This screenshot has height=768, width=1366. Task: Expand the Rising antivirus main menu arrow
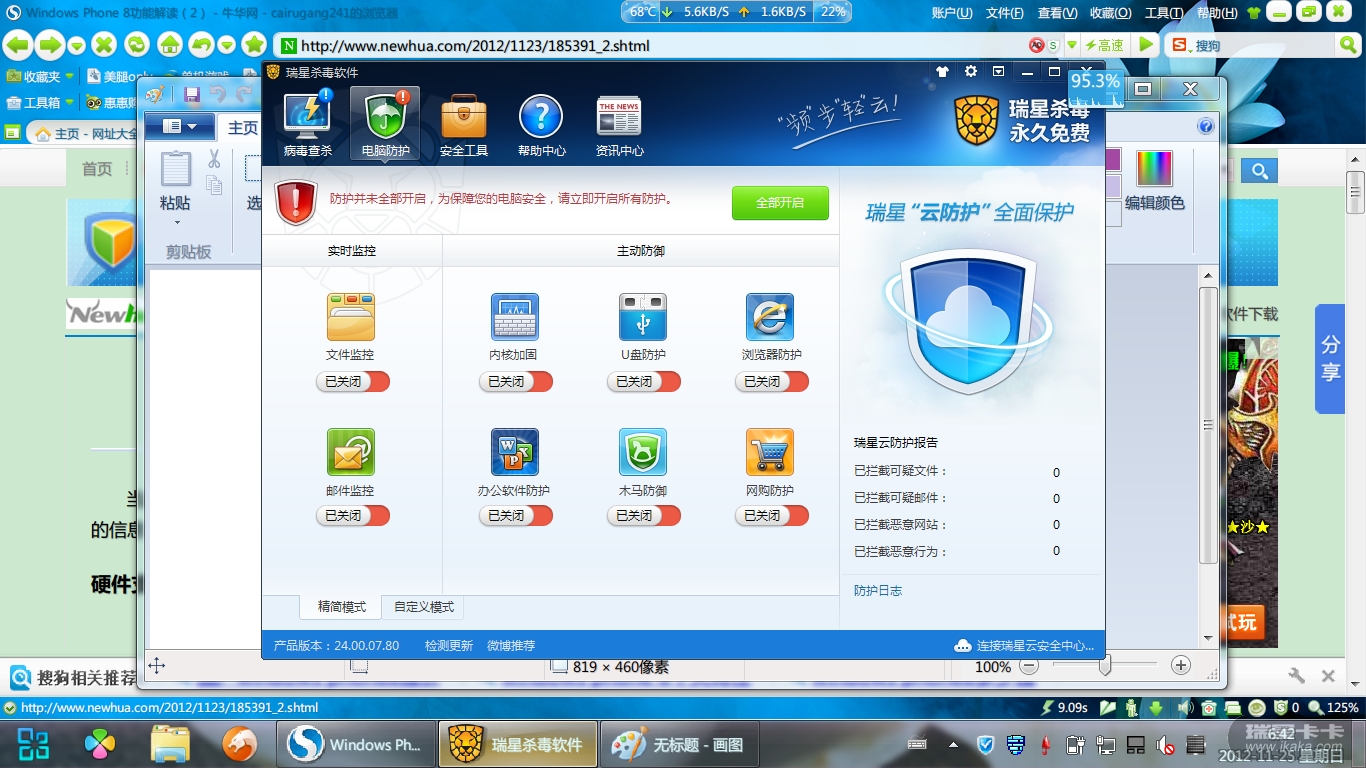998,72
